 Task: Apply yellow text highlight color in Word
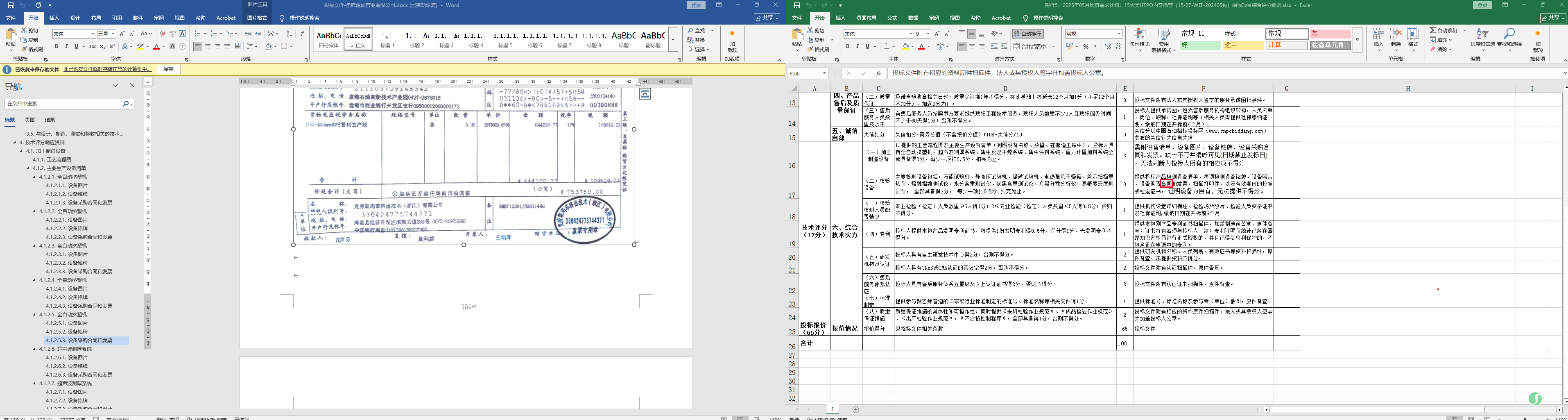tap(140, 46)
